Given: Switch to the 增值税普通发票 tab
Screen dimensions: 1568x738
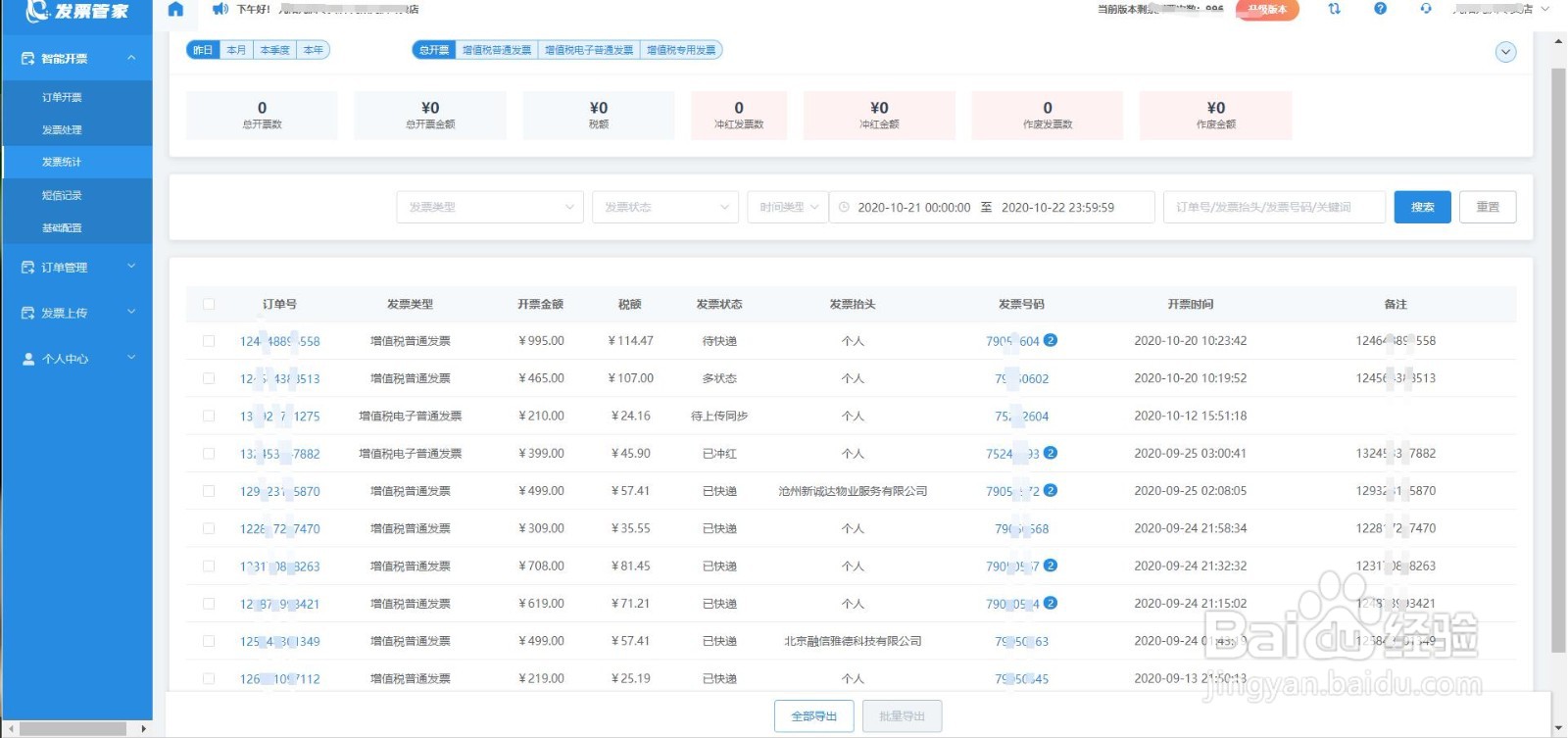Looking at the screenshot, I should (x=497, y=50).
